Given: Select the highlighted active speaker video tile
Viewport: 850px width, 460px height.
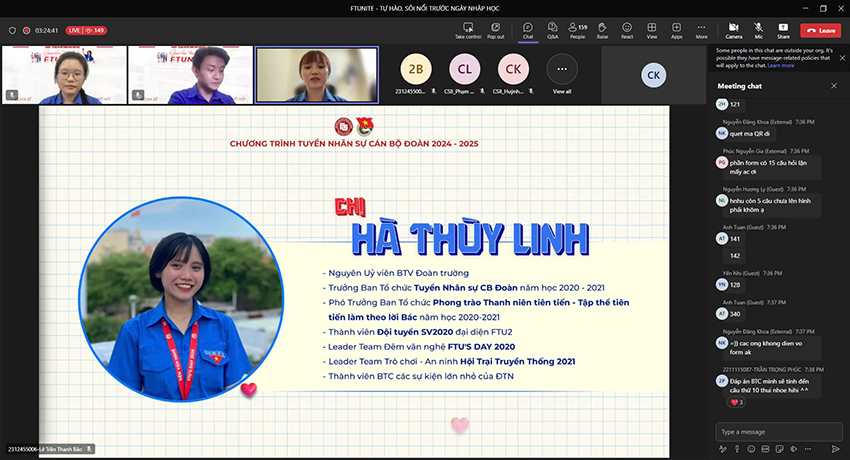Looking at the screenshot, I should pyautogui.click(x=317, y=75).
